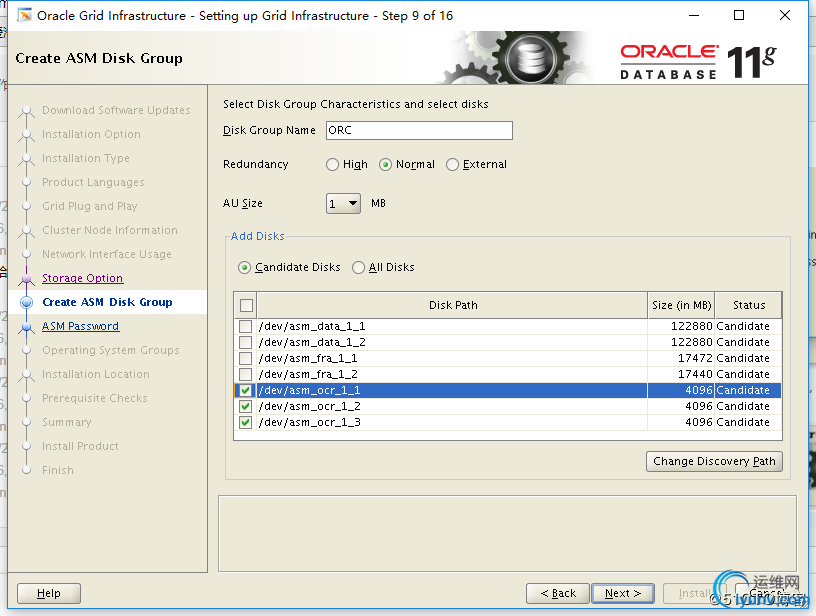The width and height of the screenshot is (816, 616).
Task: Click the Disk Path column header
Action: [x=453, y=305]
